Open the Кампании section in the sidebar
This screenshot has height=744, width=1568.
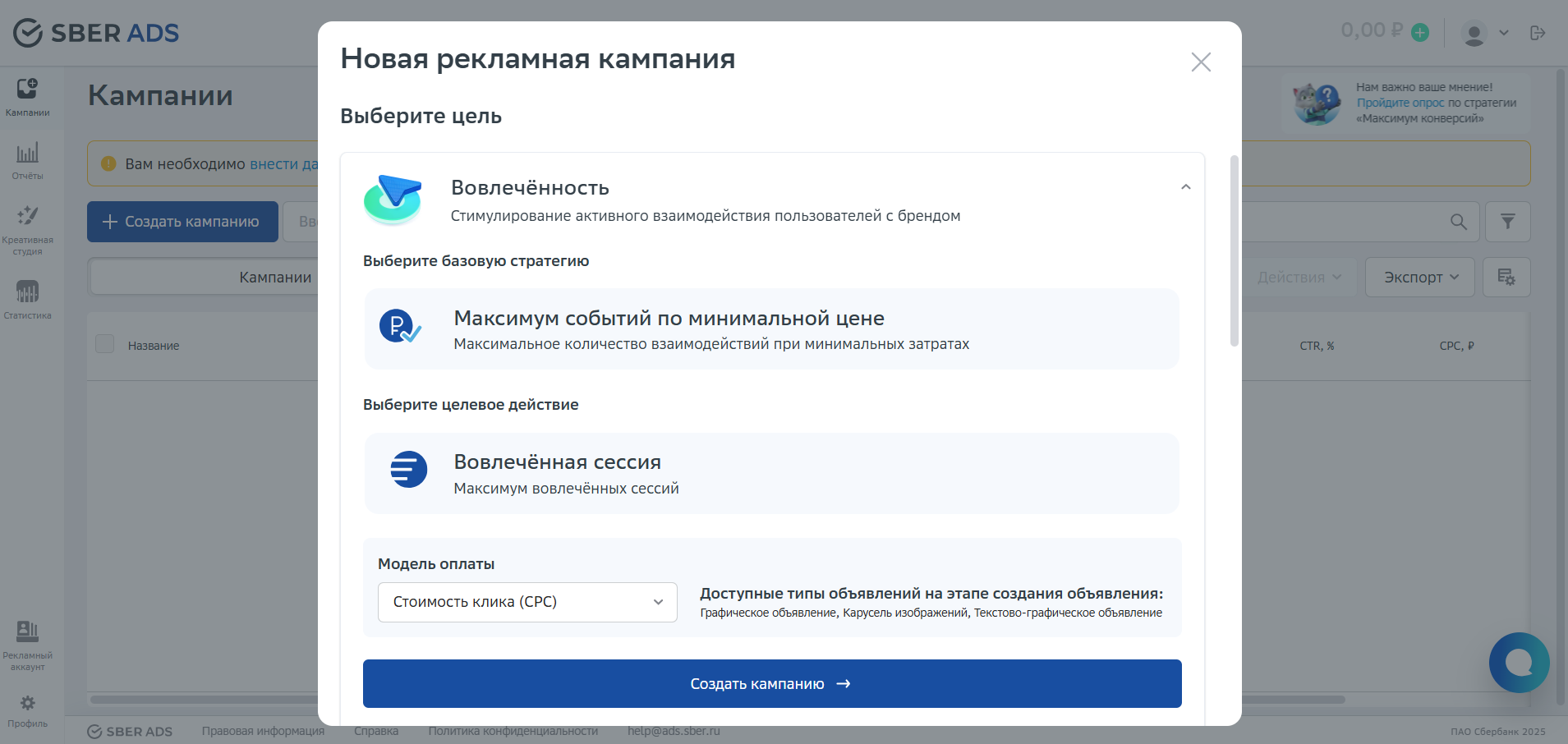pyautogui.click(x=29, y=96)
